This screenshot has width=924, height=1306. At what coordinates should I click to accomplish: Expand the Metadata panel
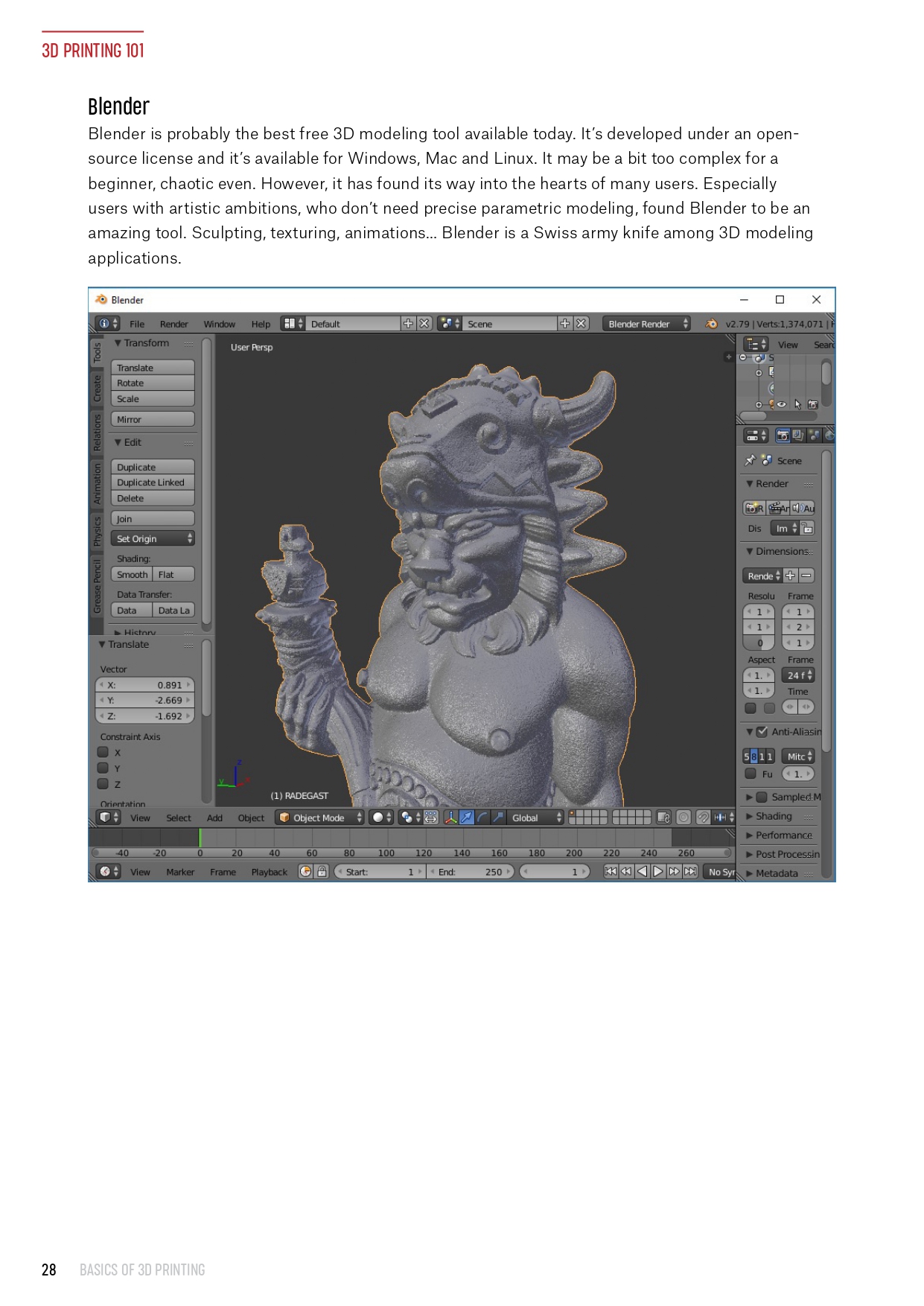[773, 873]
